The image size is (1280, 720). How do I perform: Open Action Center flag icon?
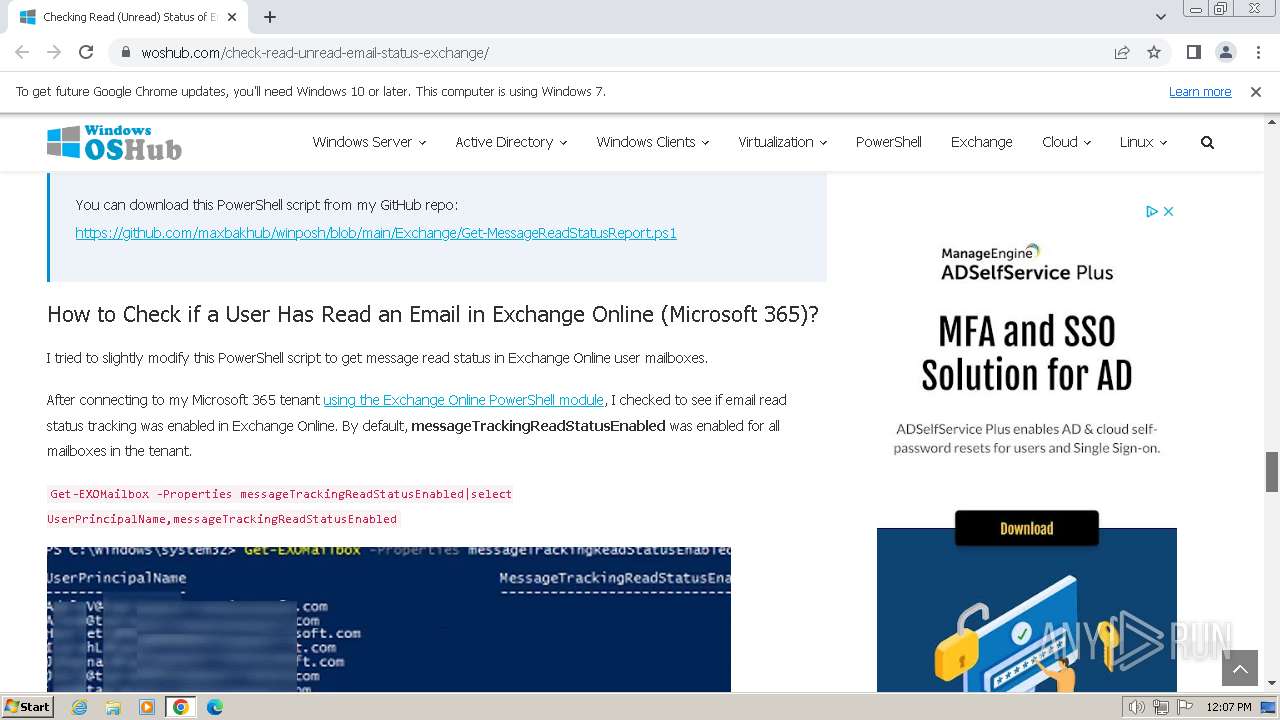[1183, 707]
